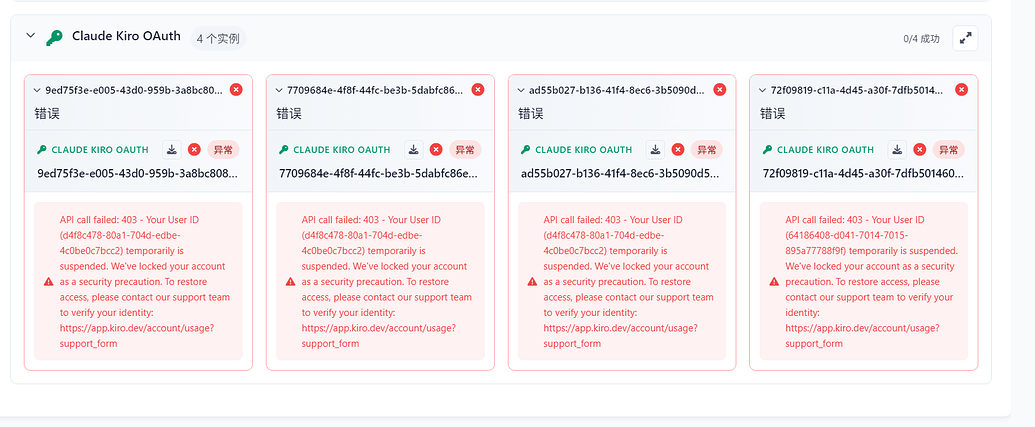
Task: Download credentials for the 9ed75f3e instance
Action: click(x=172, y=150)
